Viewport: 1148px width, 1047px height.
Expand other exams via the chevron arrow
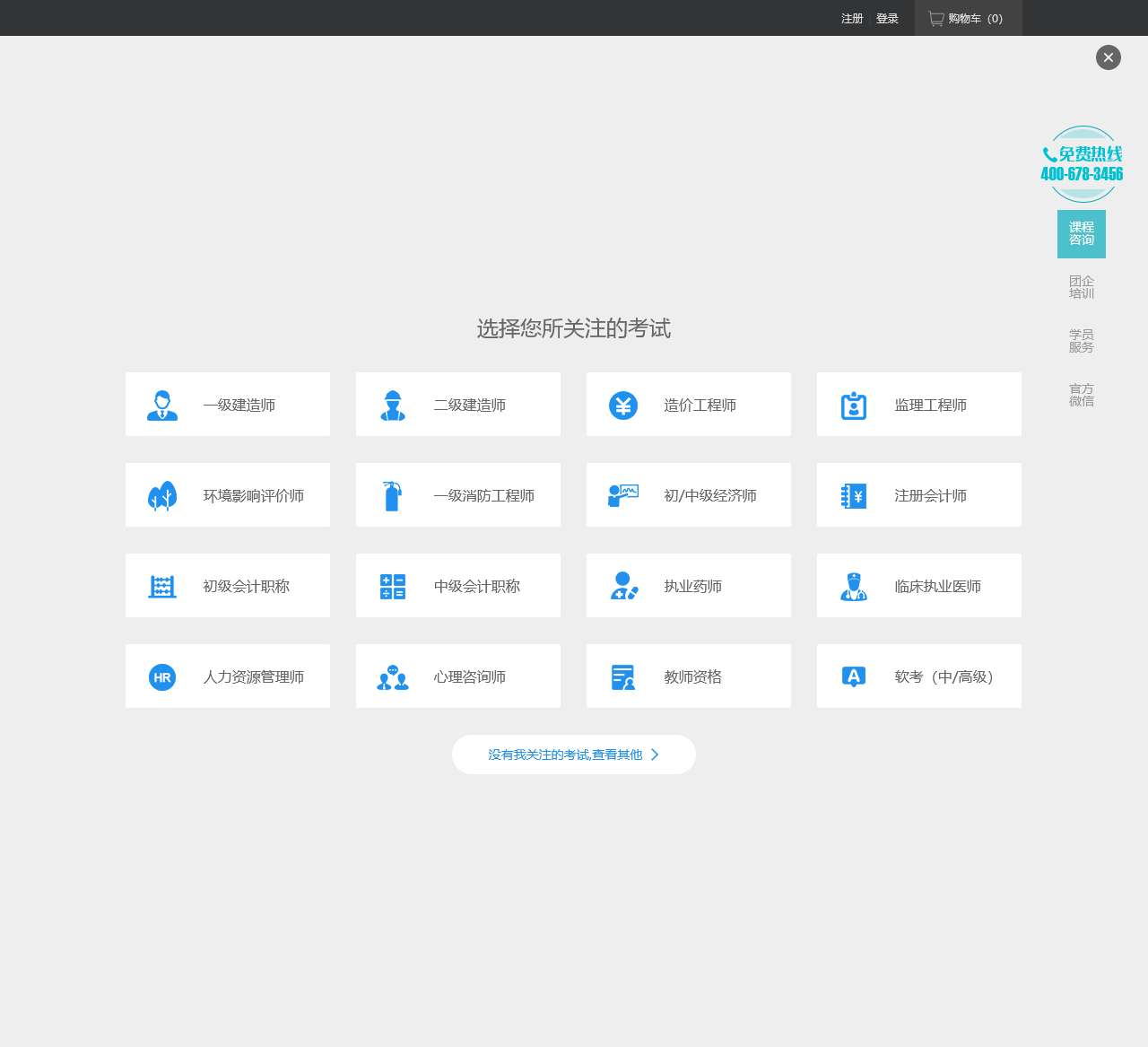655,755
